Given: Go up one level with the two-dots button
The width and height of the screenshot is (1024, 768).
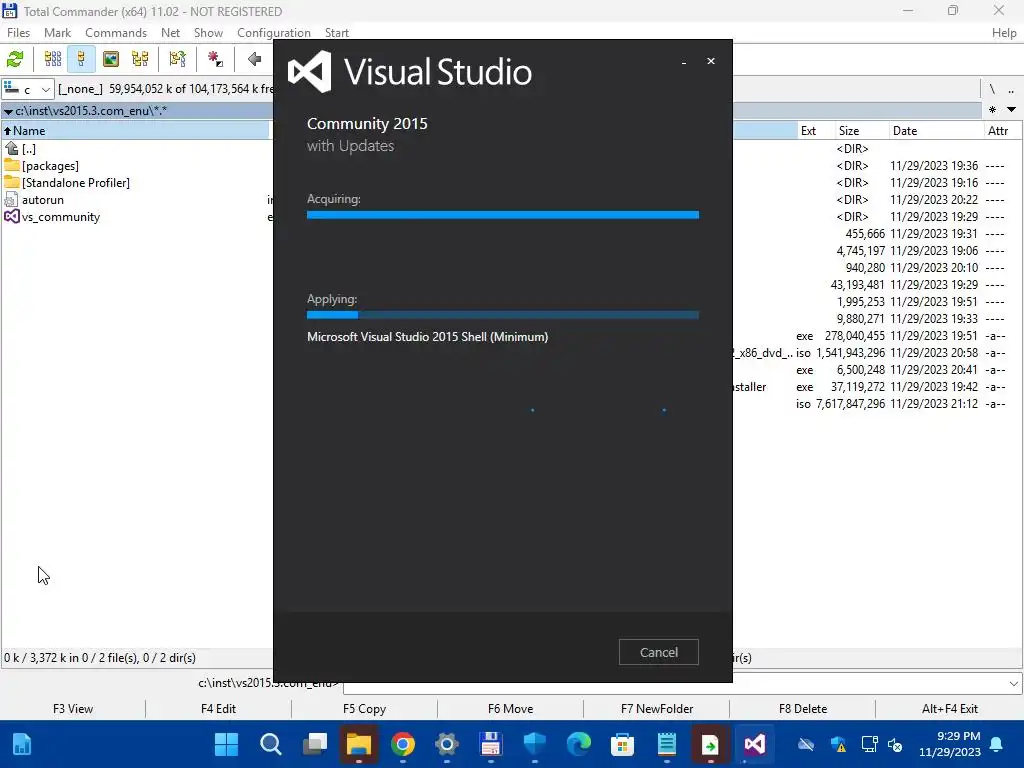Looking at the screenshot, I should (x=1011, y=89).
